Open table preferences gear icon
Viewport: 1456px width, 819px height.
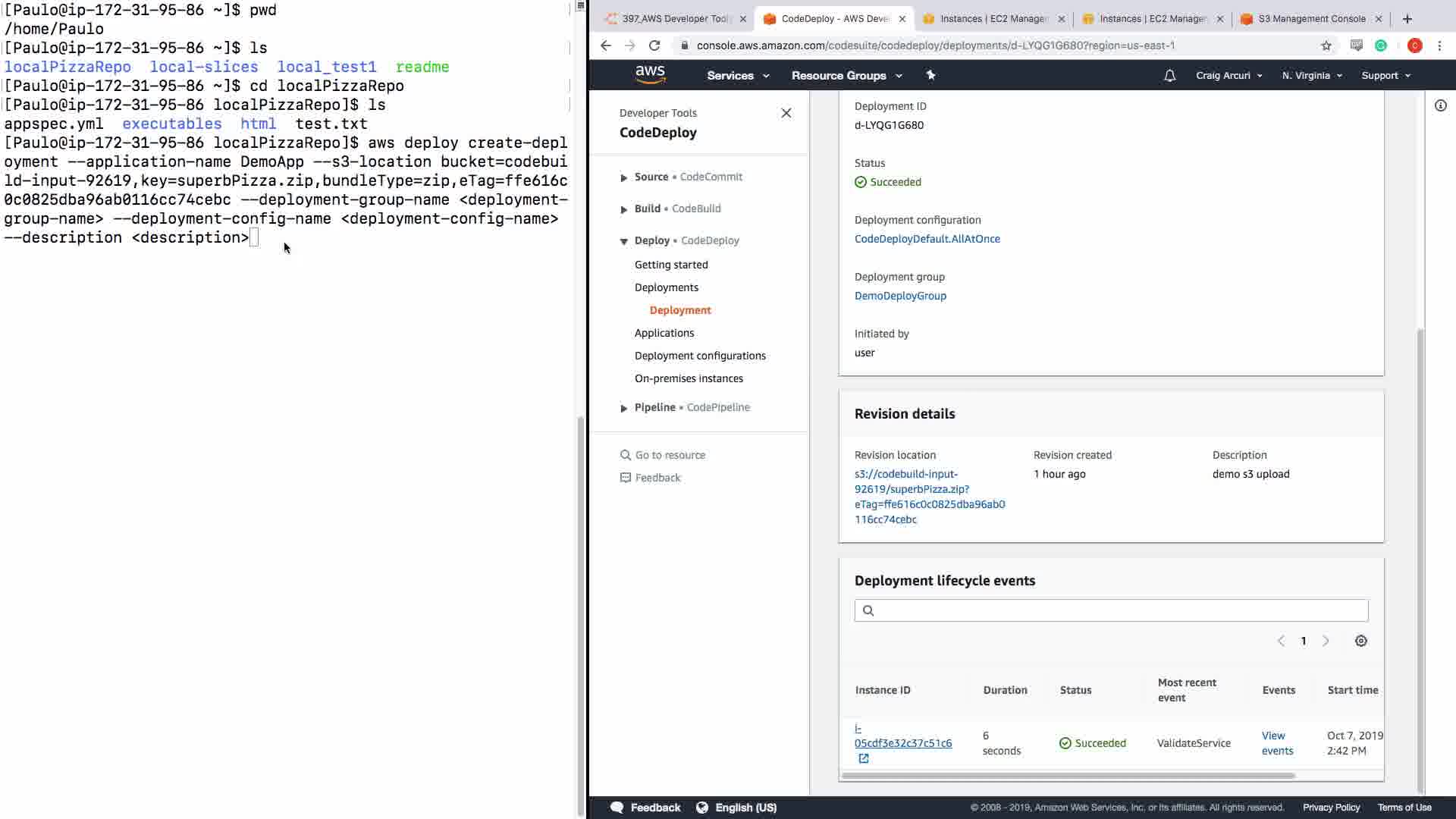[1360, 642]
